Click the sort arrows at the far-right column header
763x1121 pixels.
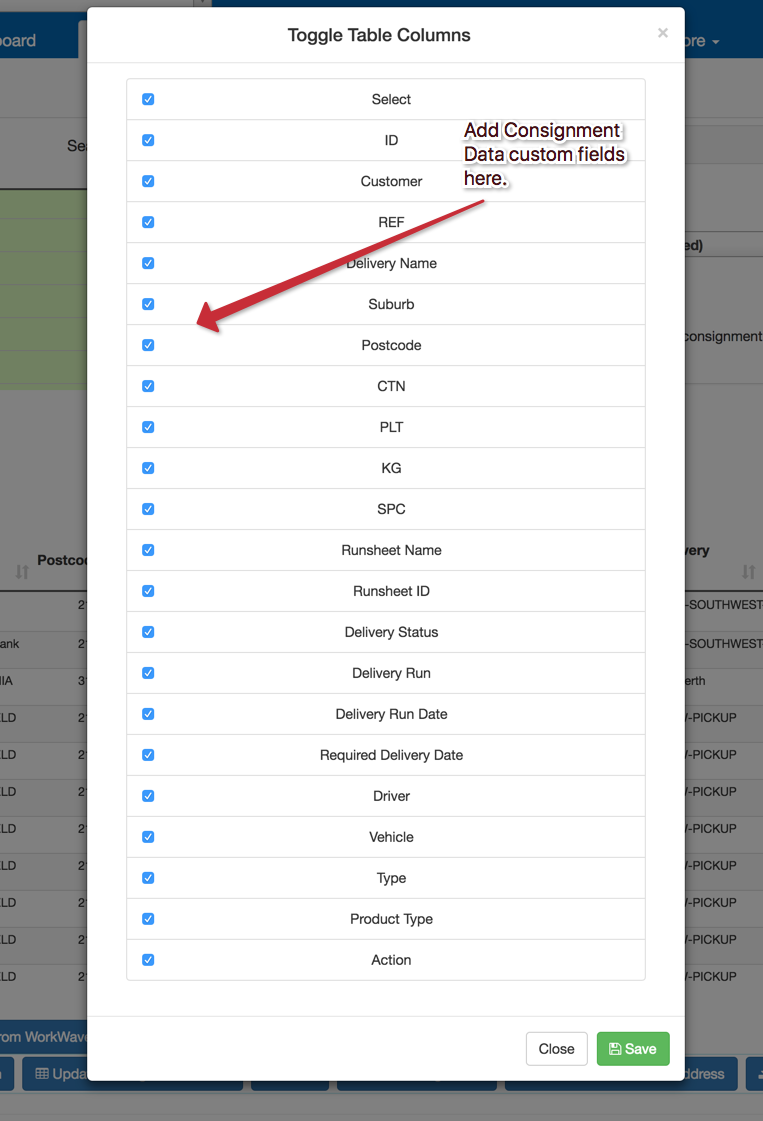point(748,572)
